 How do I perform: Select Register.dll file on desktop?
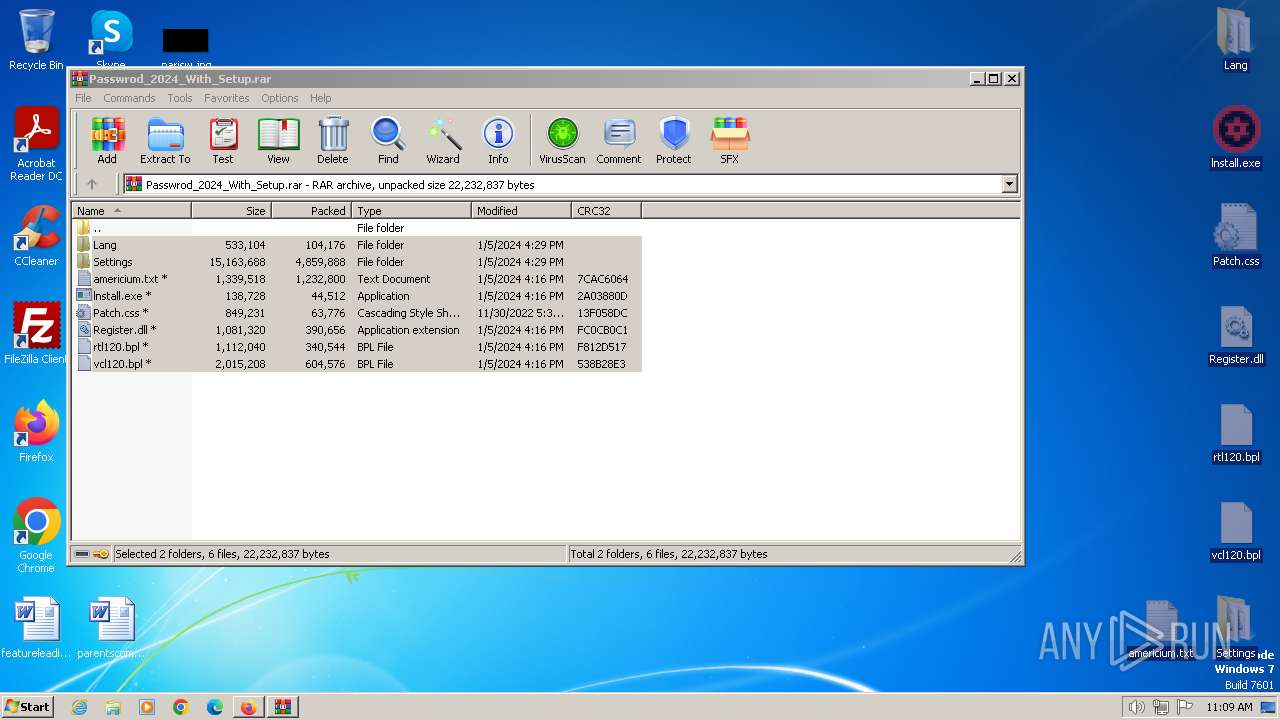coord(1236,334)
